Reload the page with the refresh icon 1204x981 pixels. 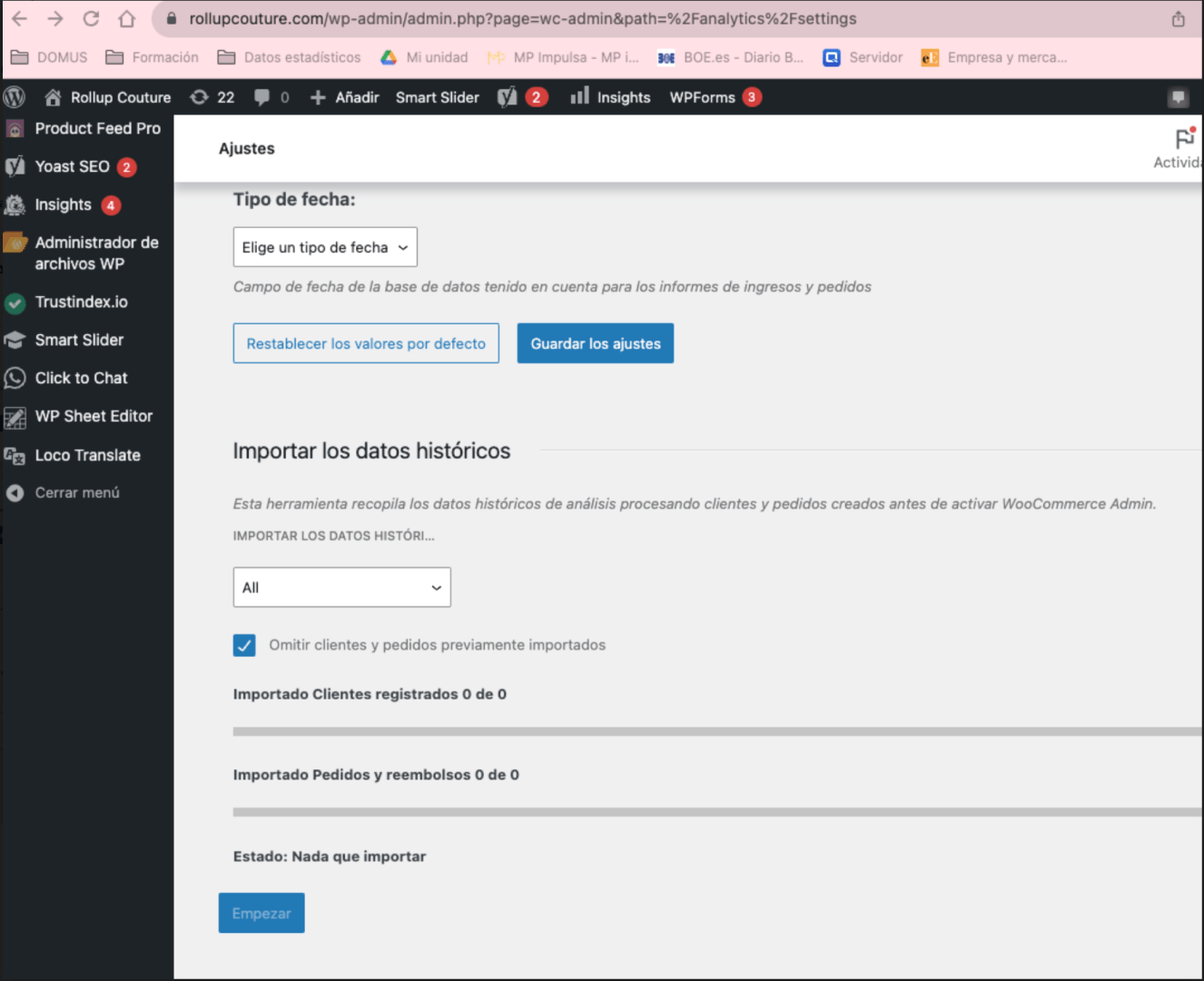pyautogui.click(x=91, y=18)
